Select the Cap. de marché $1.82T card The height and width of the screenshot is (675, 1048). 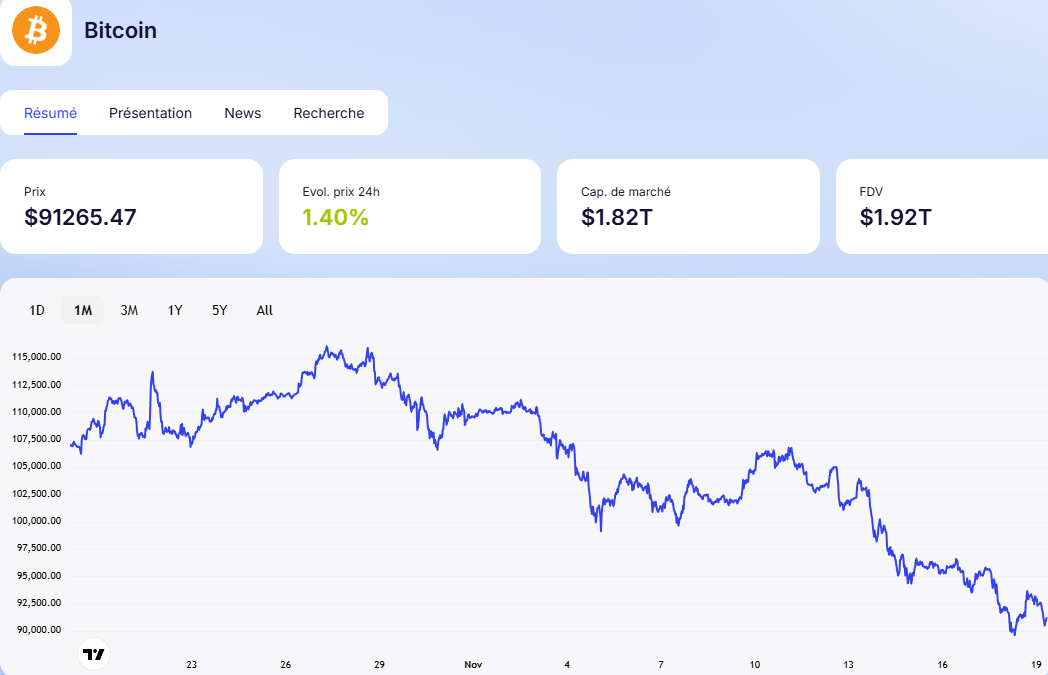click(687, 206)
